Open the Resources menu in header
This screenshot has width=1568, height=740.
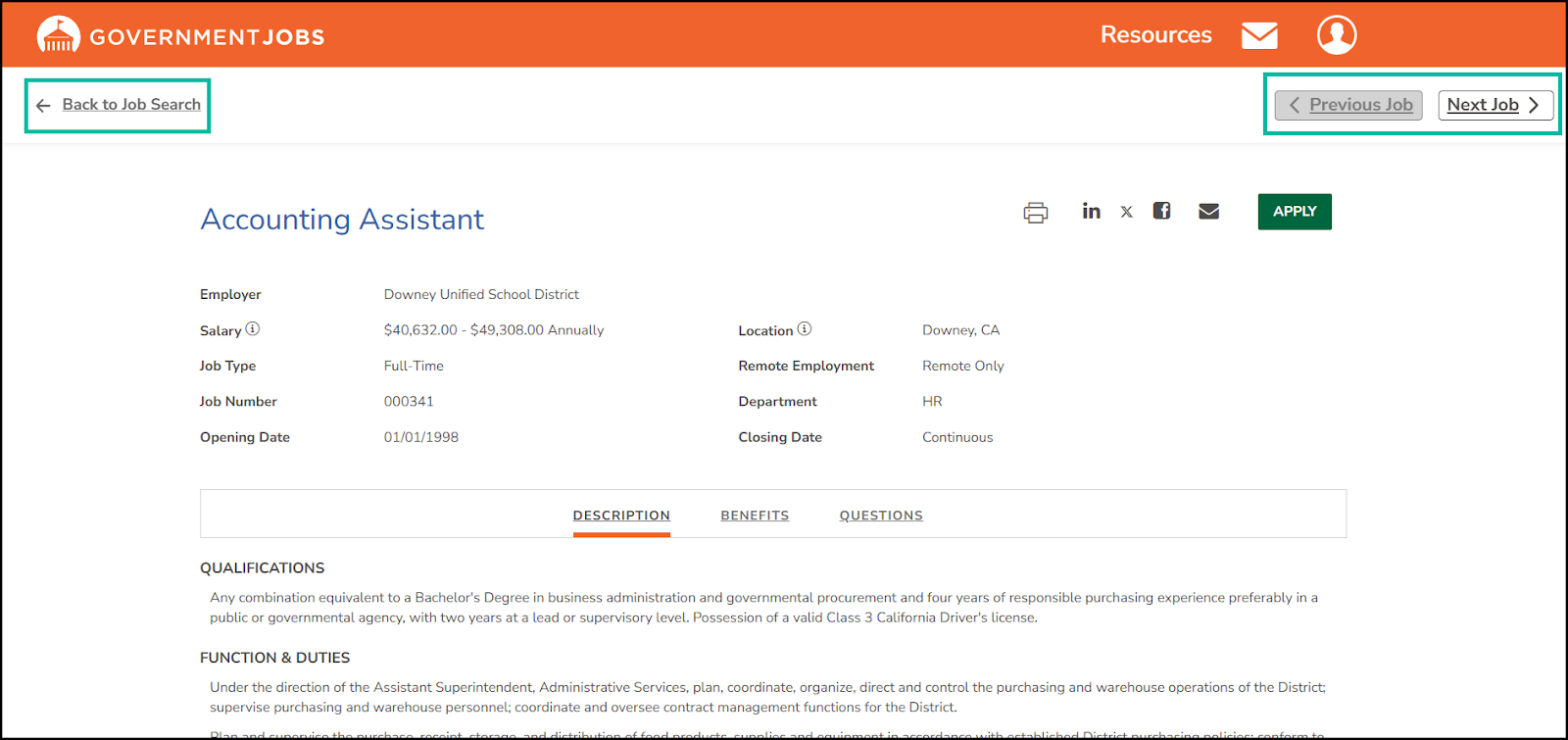point(1155,35)
